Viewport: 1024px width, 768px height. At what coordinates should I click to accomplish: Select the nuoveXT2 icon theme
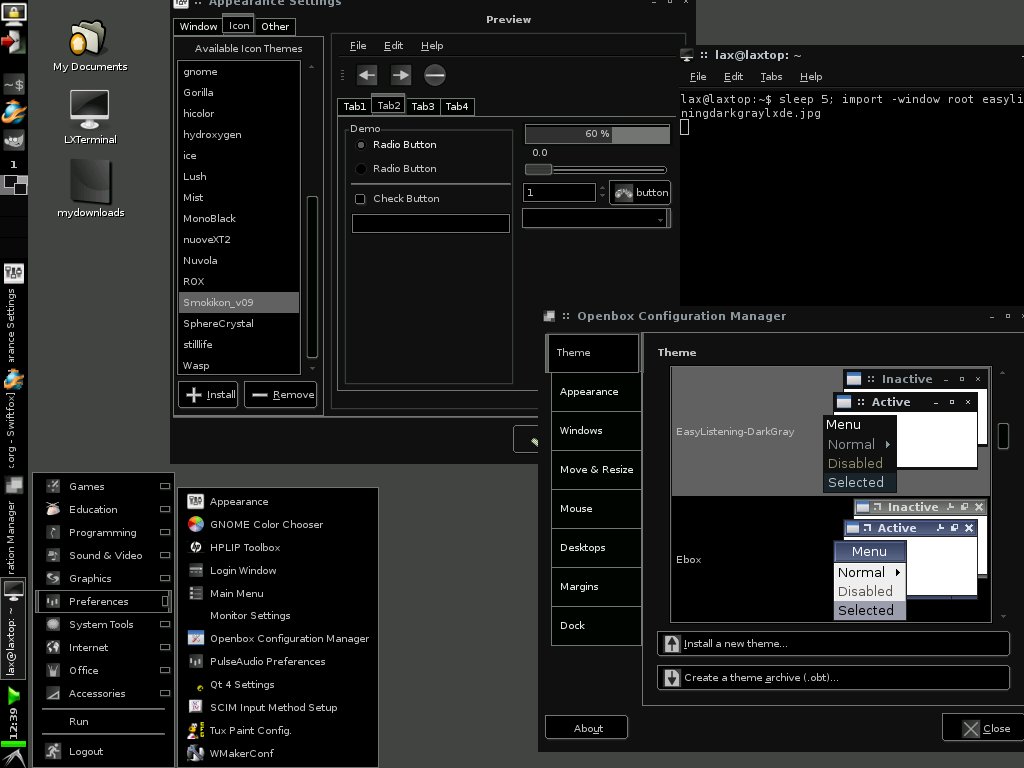click(x=238, y=239)
